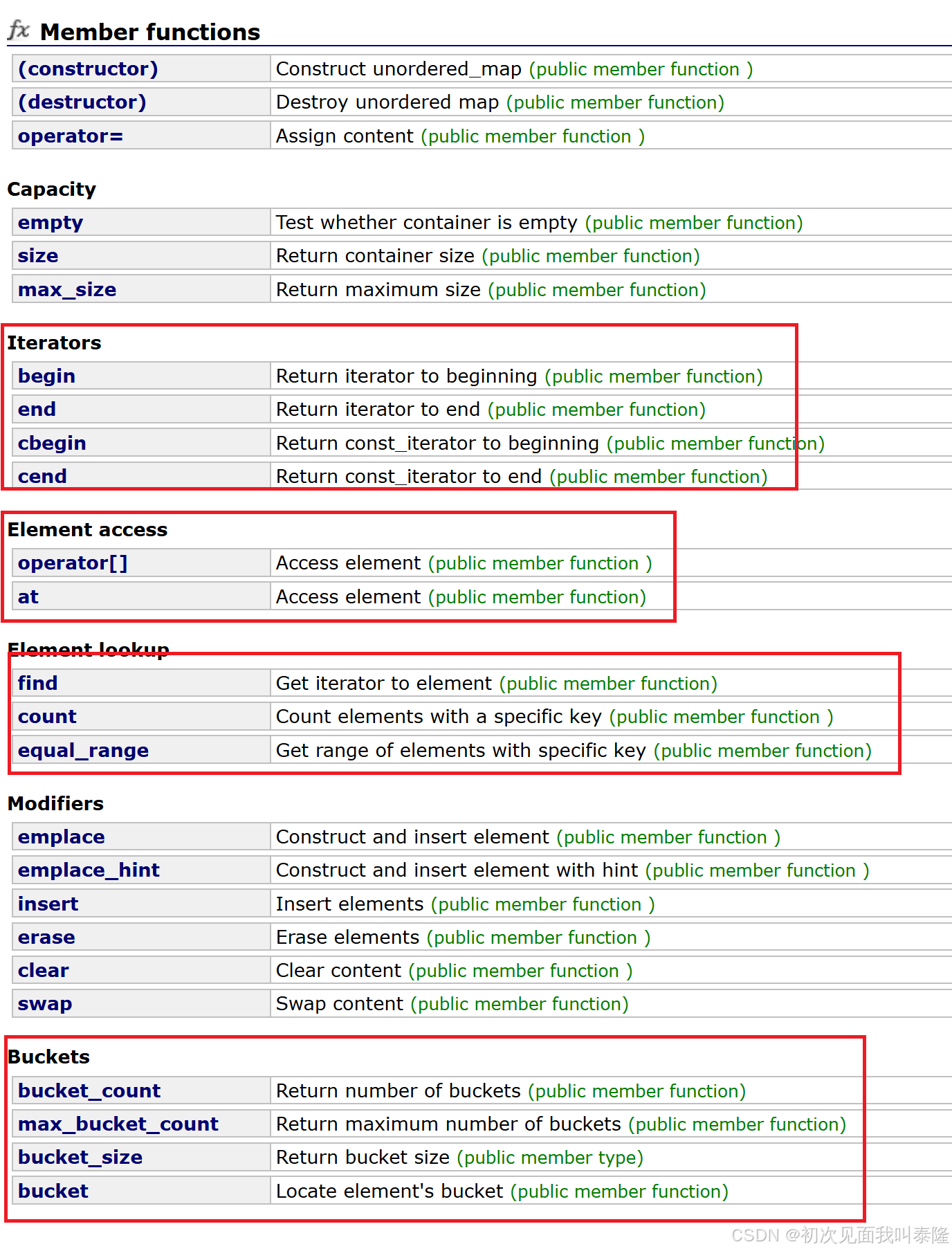
Task: Open the end iterator link
Action: click(x=37, y=410)
